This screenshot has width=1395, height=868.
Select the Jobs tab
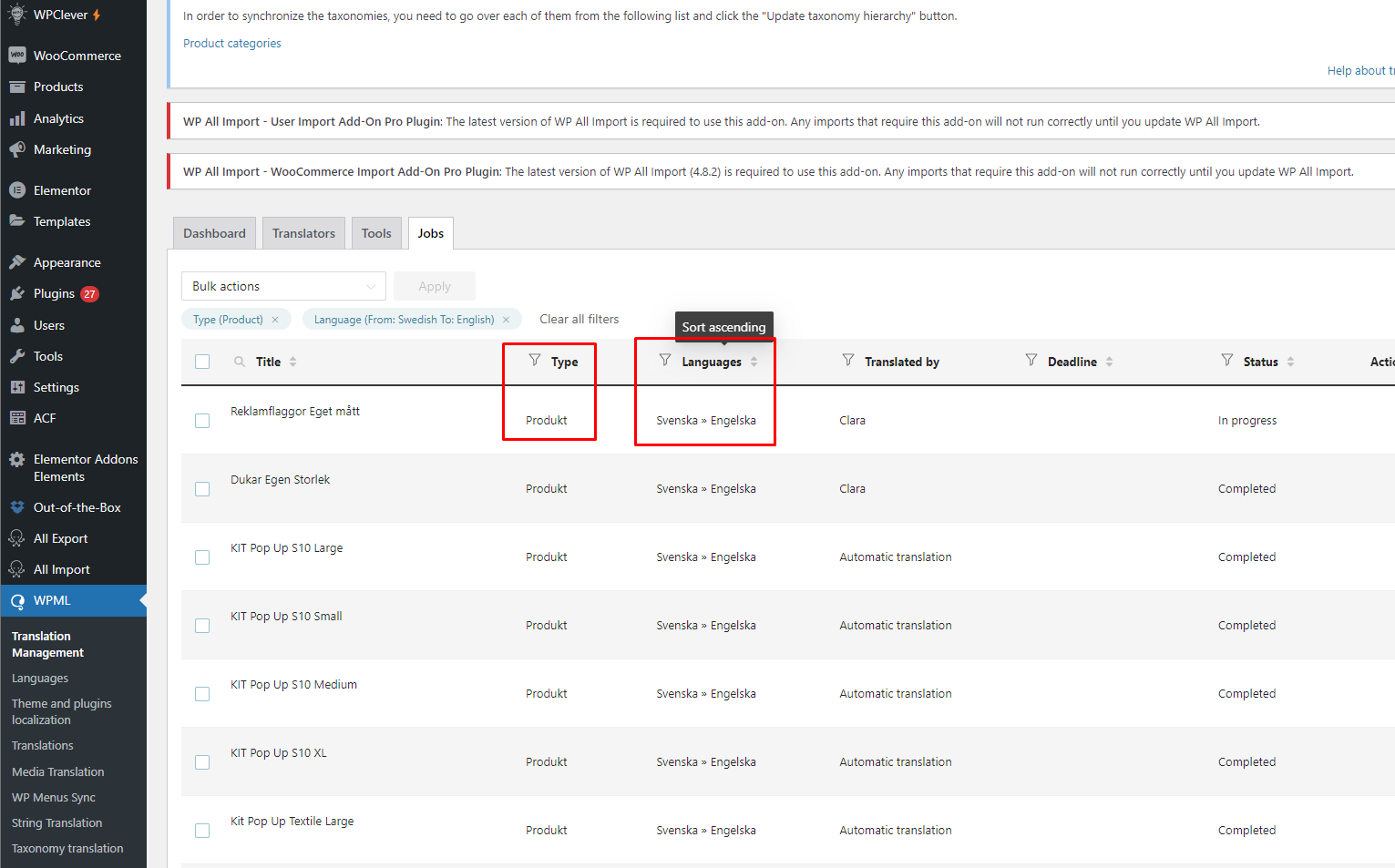pos(431,233)
